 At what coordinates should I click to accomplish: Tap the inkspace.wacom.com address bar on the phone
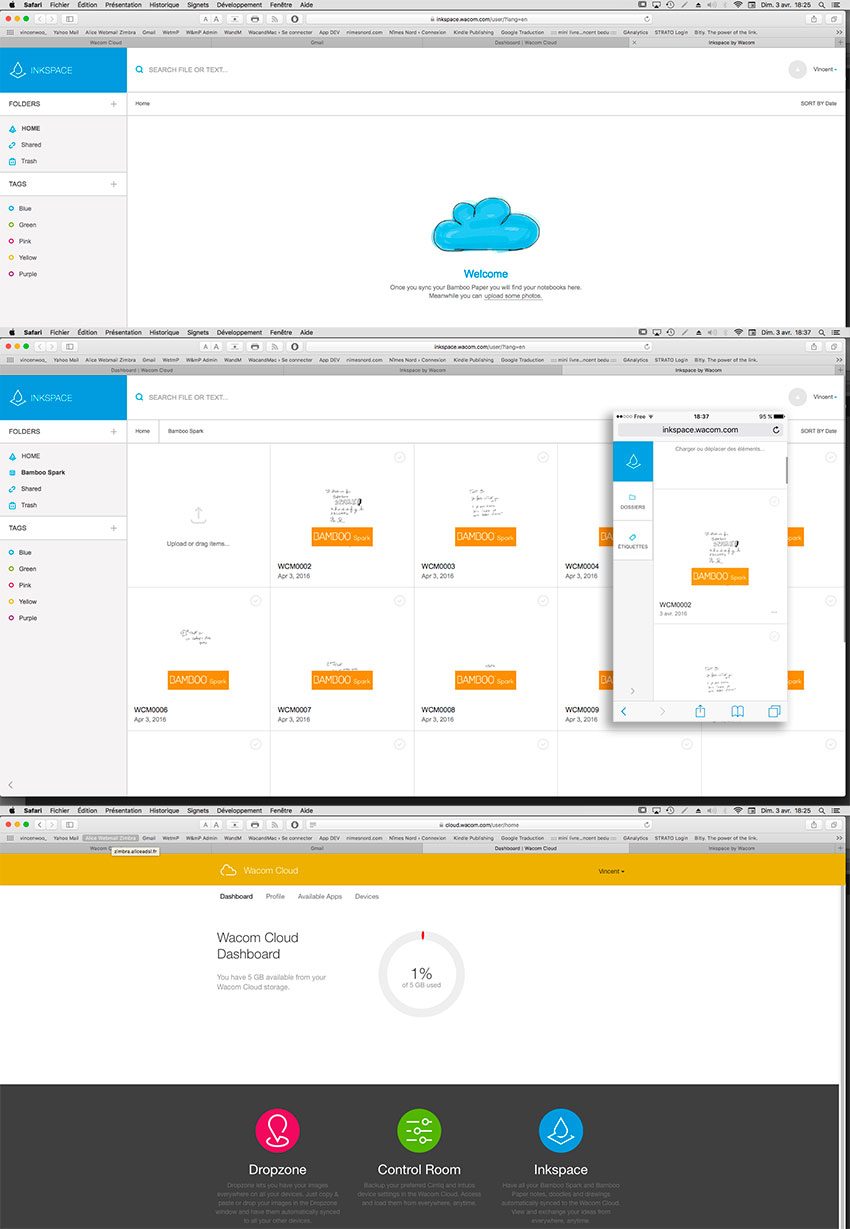(700, 430)
